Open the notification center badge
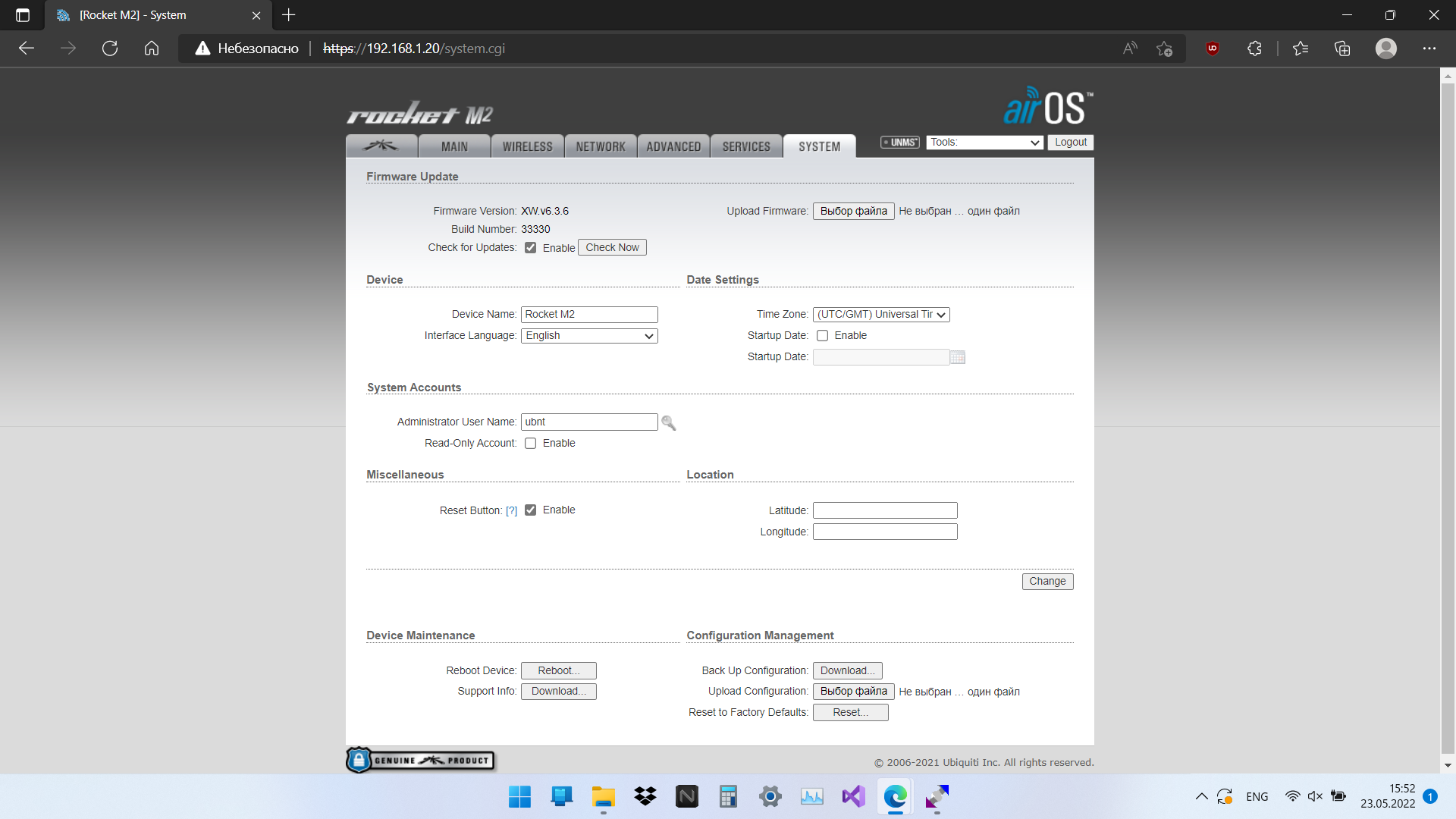 [1430, 796]
